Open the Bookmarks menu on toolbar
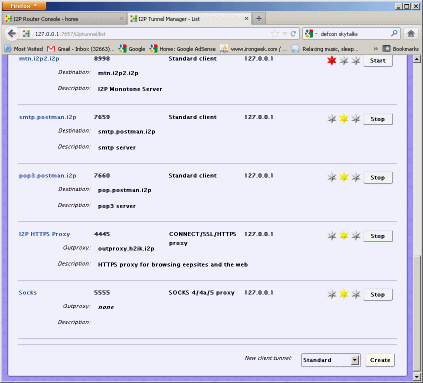The image size is (423, 383). point(400,49)
